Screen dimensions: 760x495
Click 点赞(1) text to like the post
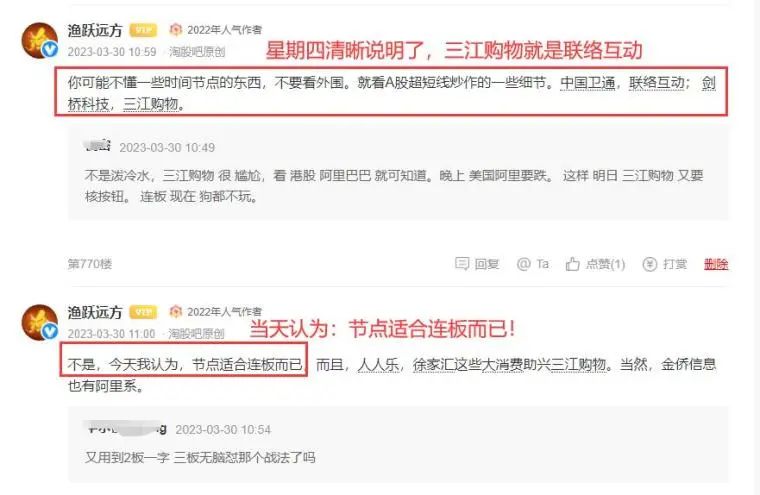coord(605,264)
